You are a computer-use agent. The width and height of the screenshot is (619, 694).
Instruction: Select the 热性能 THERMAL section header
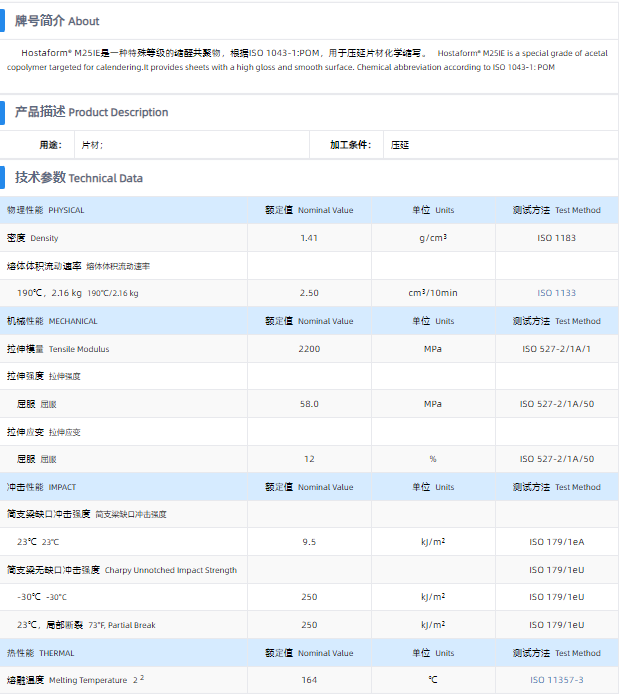(40, 653)
